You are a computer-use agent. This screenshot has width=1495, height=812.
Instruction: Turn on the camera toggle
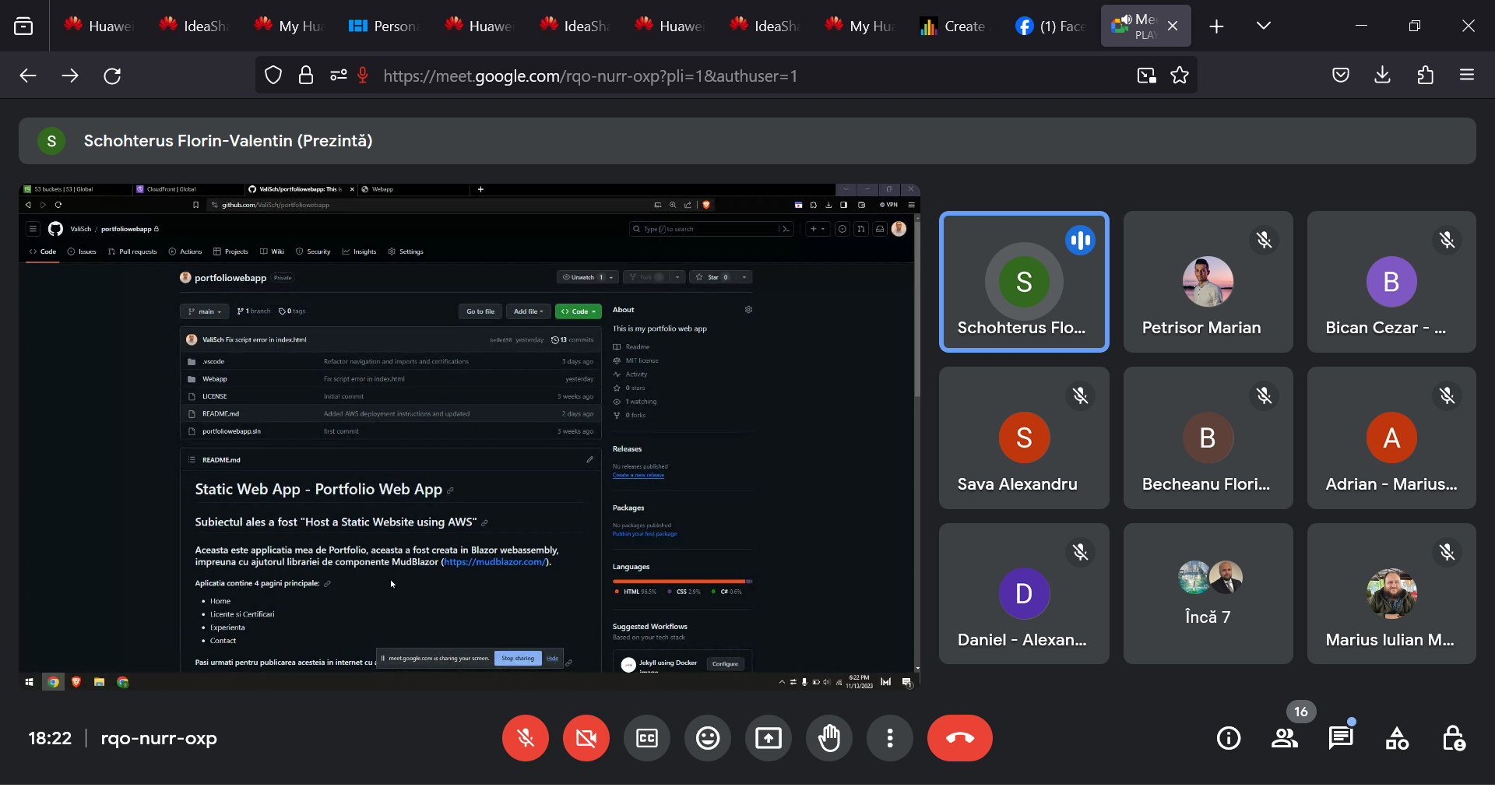[586, 738]
